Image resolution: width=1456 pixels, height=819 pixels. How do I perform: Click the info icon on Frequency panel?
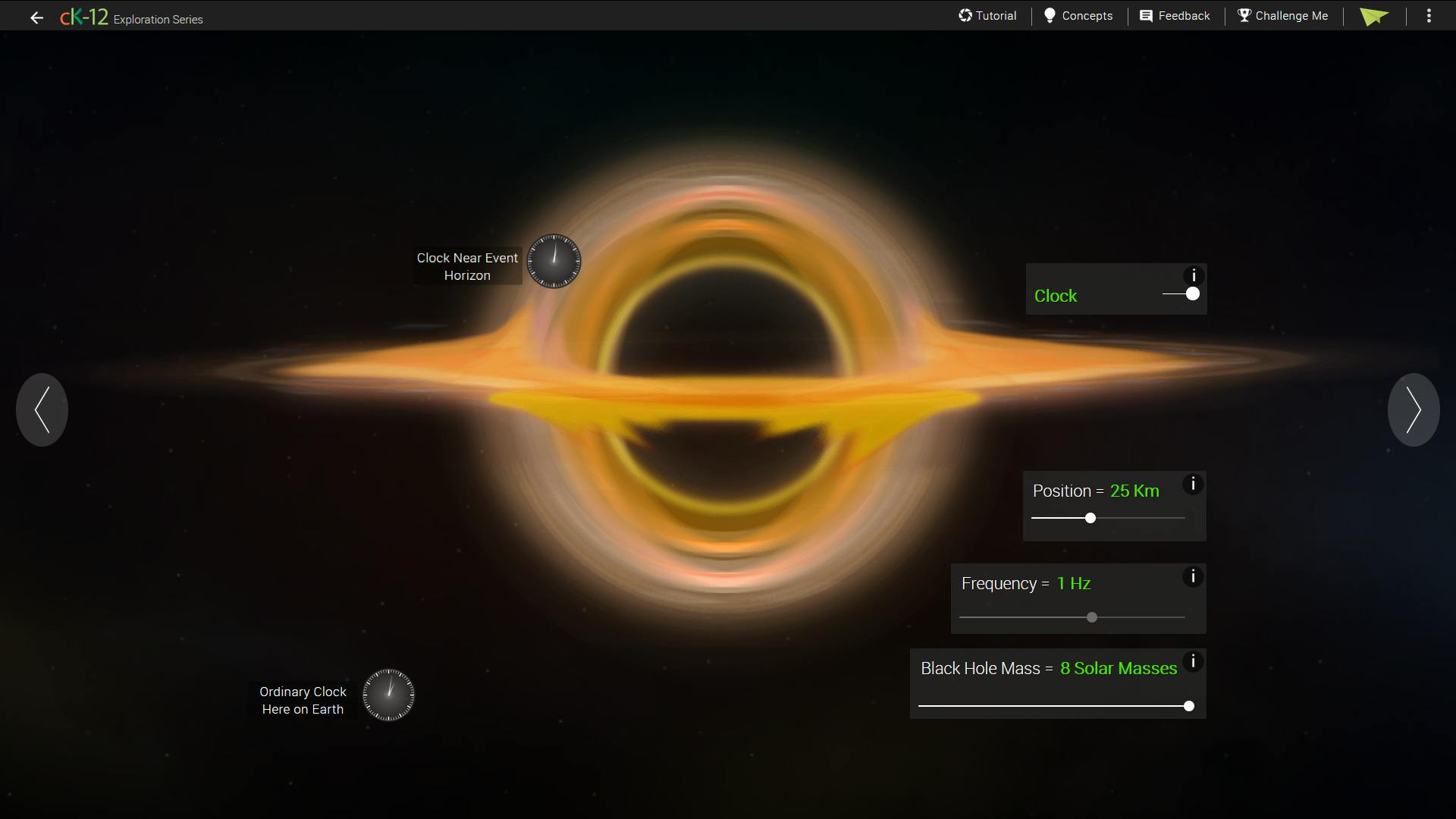tap(1193, 576)
